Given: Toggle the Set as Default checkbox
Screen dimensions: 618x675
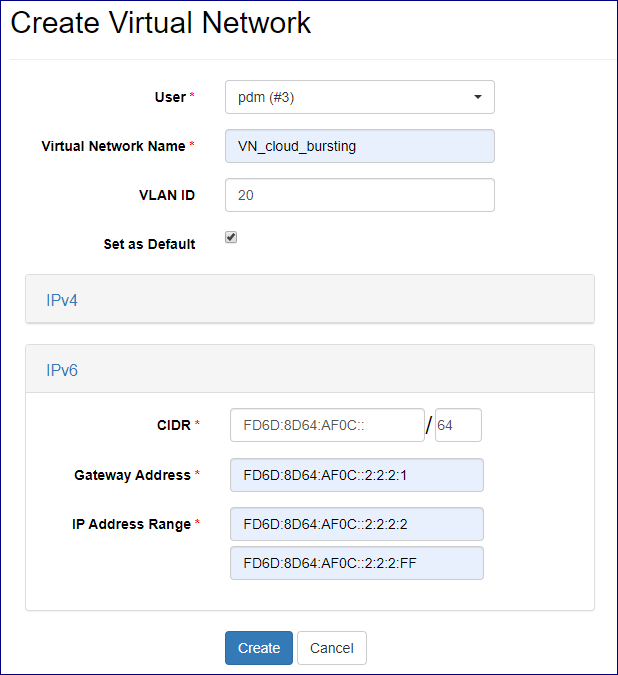Looking at the screenshot, I should (x=231, y=238).
